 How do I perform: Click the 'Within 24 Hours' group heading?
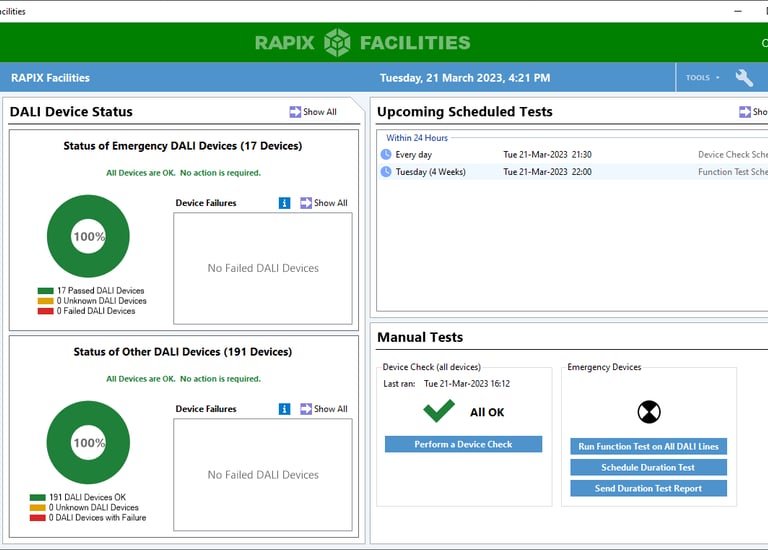click(417, 138)
